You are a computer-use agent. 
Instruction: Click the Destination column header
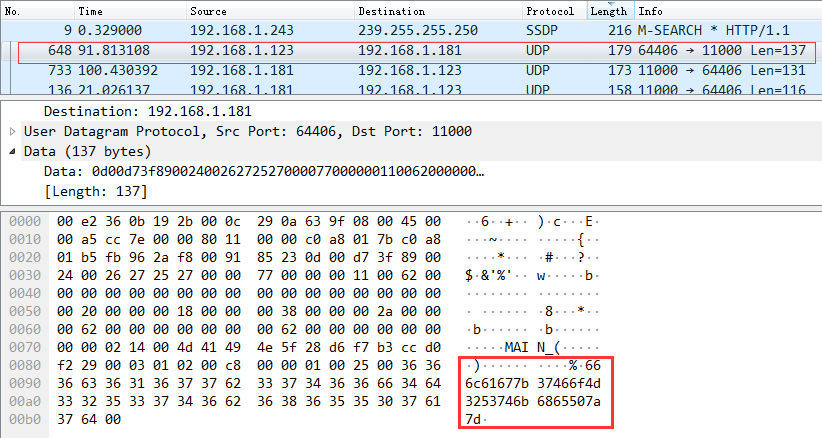pos(391,11)
